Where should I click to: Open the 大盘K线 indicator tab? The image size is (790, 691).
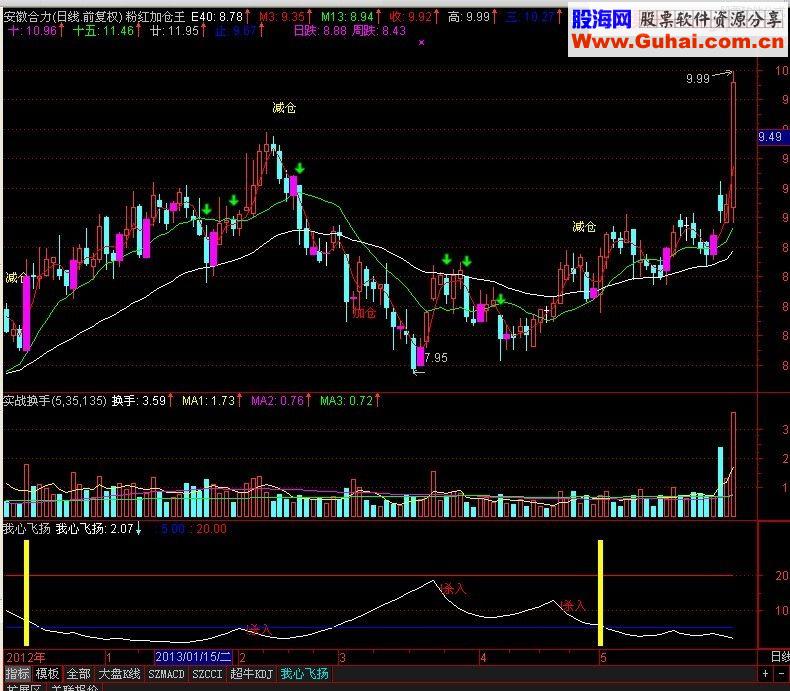click(x=119, y=674)
